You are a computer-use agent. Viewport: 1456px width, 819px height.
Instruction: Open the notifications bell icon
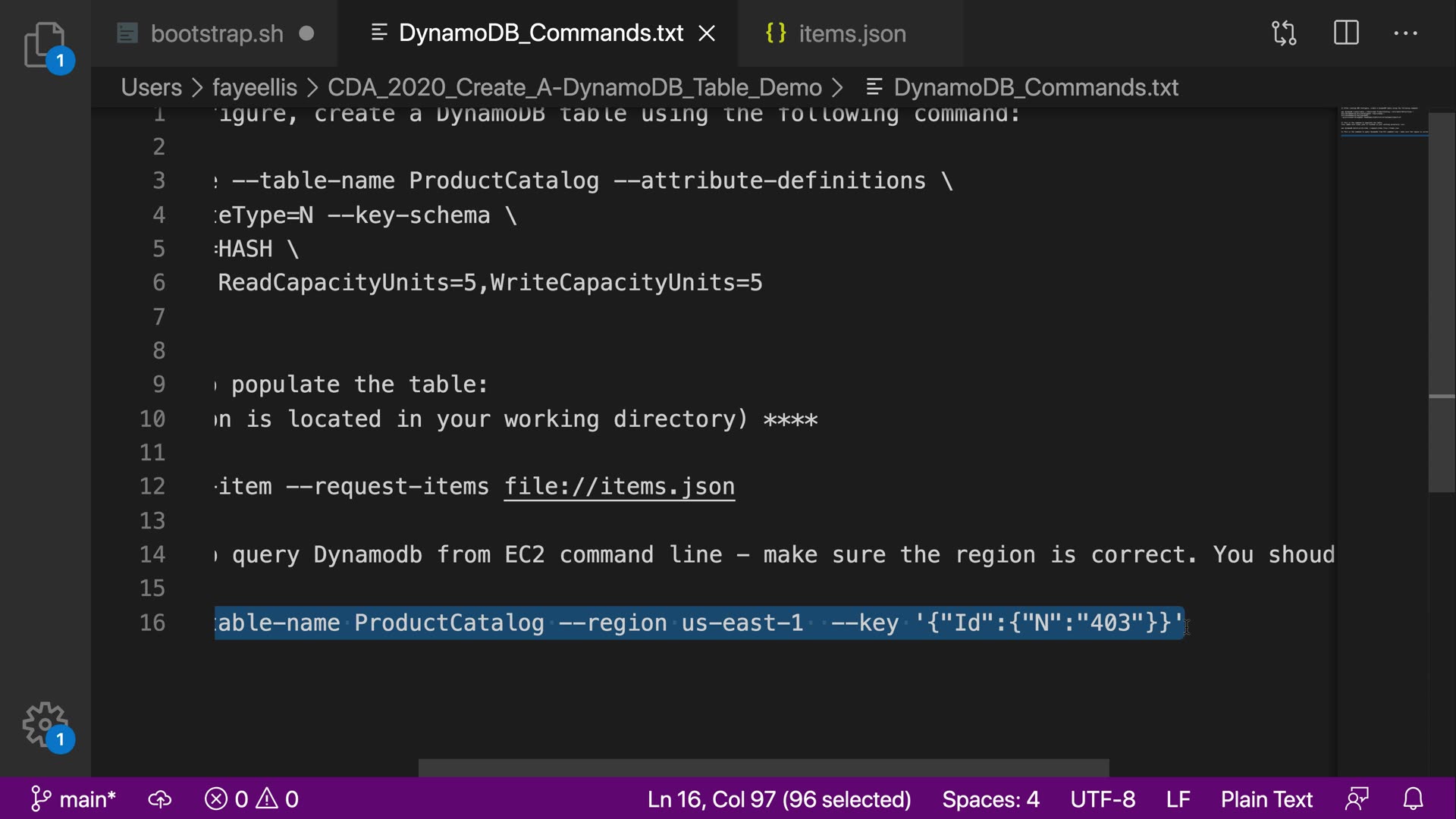click(x=1413, y=799)
